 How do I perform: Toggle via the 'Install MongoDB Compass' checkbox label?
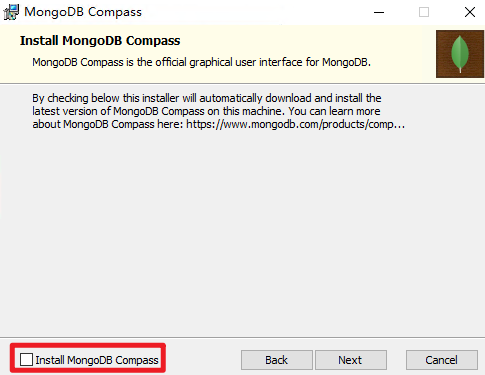pyautogui.click(x=97, y=360)
